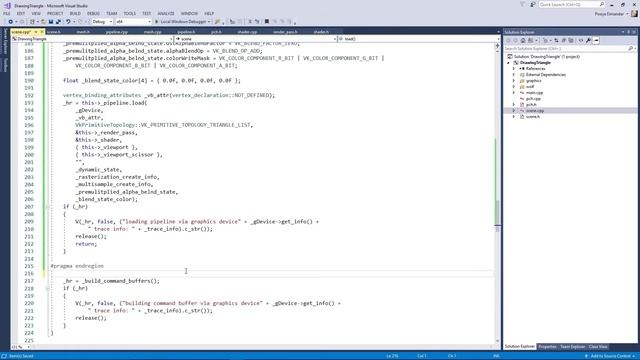Viewport: 640px width, 360px height.
Task: Click the Solution Explorer Forward icon
Action: point(516,40)
